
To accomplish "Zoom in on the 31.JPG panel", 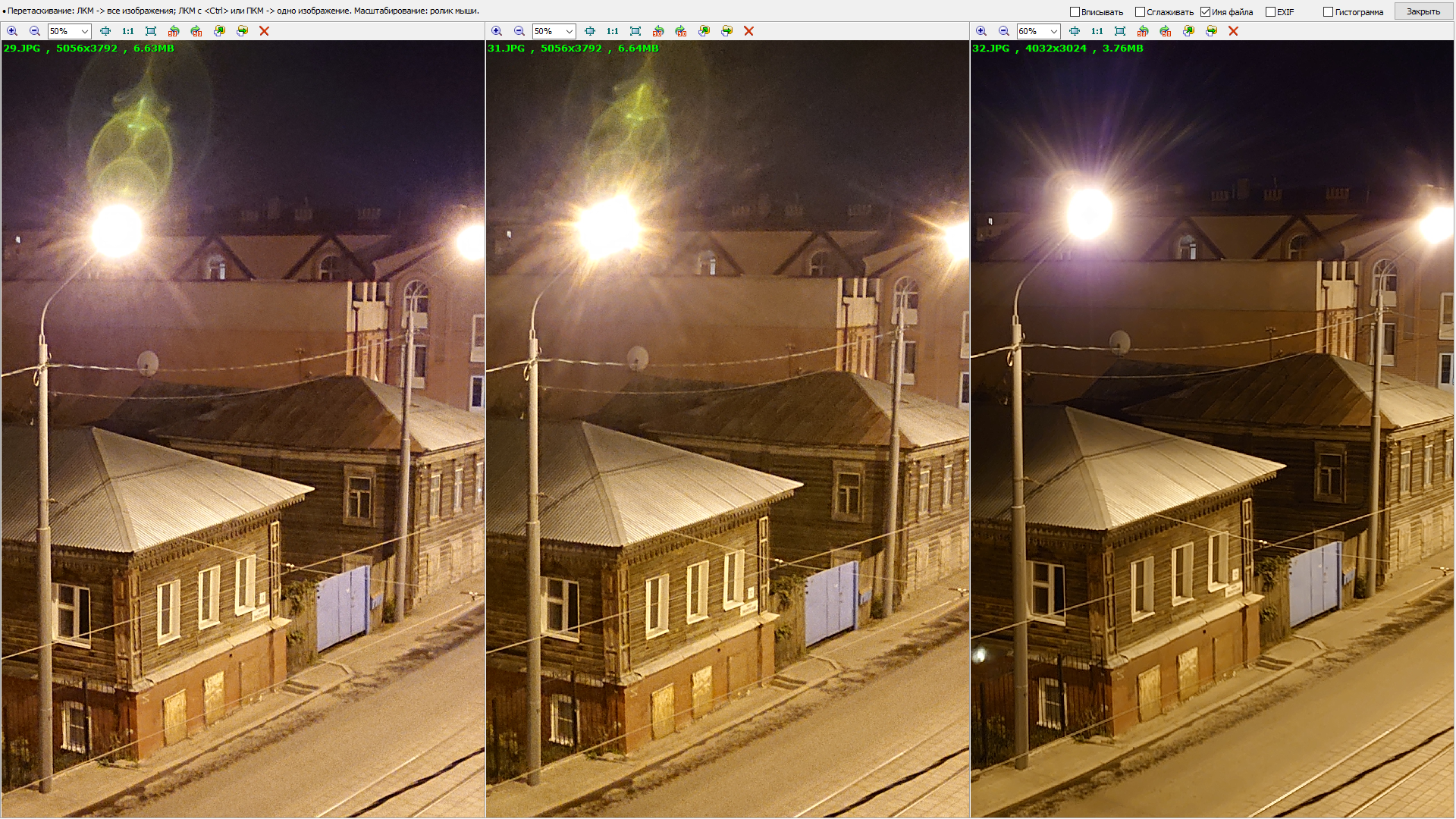I will click(497, 31).
